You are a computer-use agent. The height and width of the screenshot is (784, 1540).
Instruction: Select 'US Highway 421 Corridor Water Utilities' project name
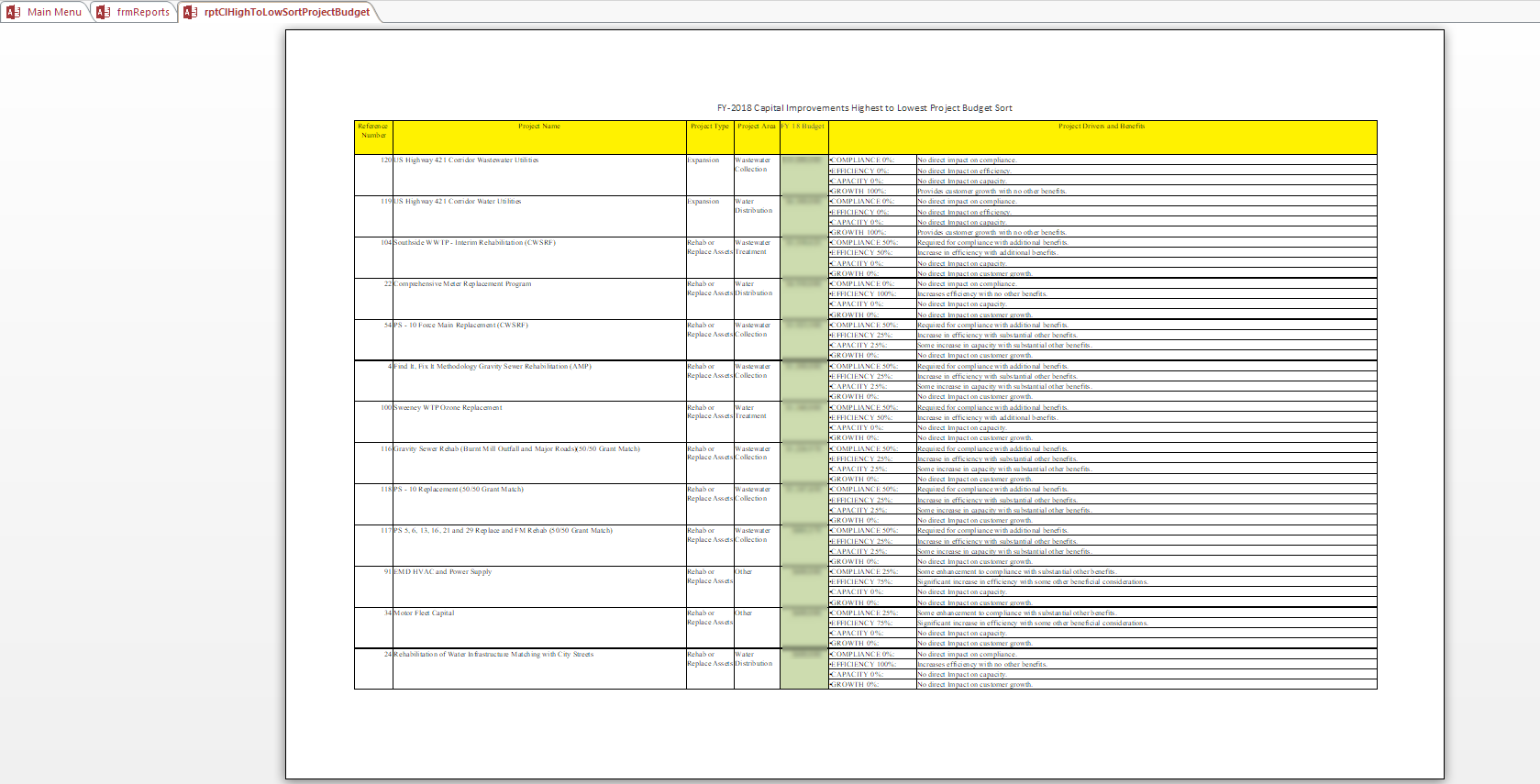[x=458, y=202]
